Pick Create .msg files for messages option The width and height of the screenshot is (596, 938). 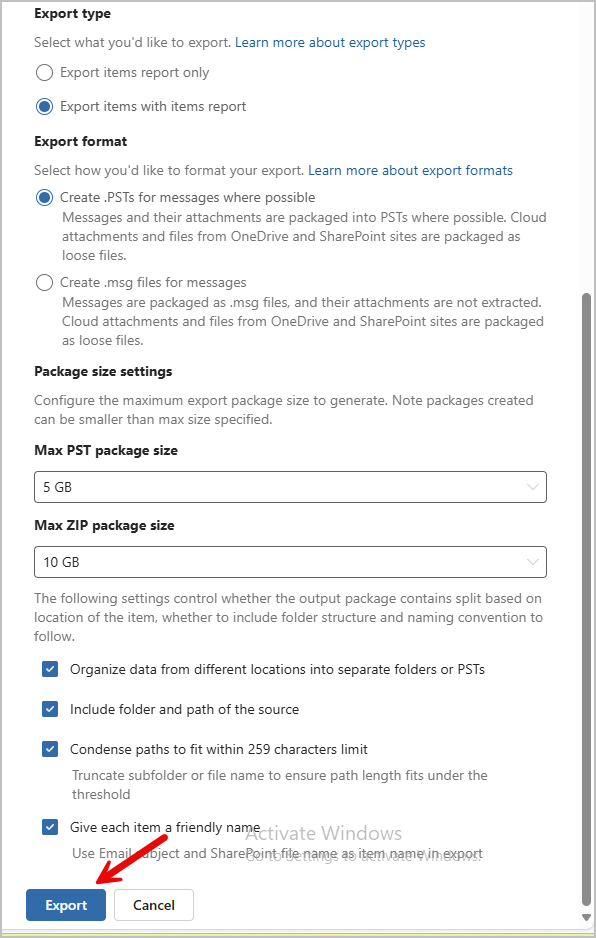(44, 282)
